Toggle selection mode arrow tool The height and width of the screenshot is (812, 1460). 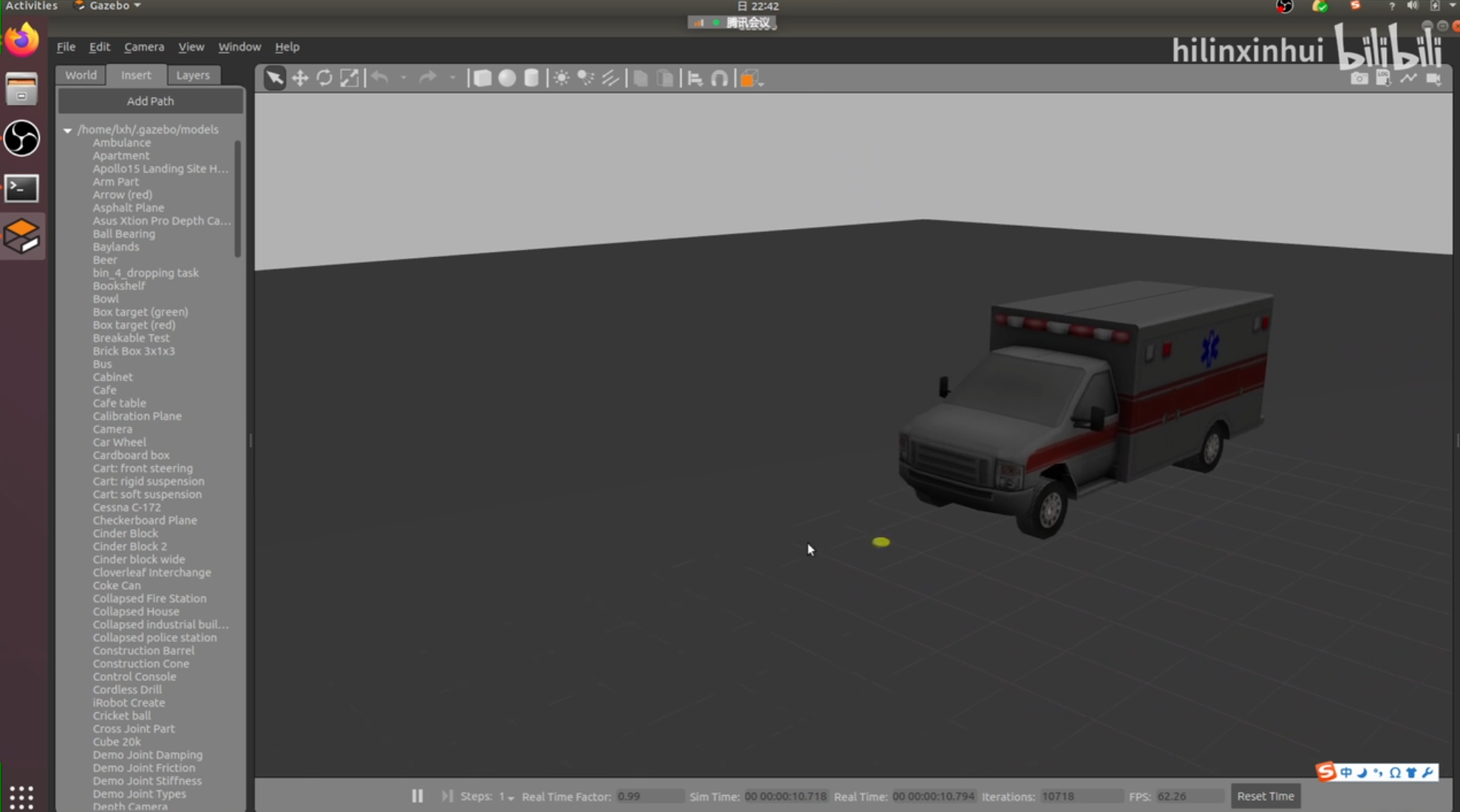(274, 78)
